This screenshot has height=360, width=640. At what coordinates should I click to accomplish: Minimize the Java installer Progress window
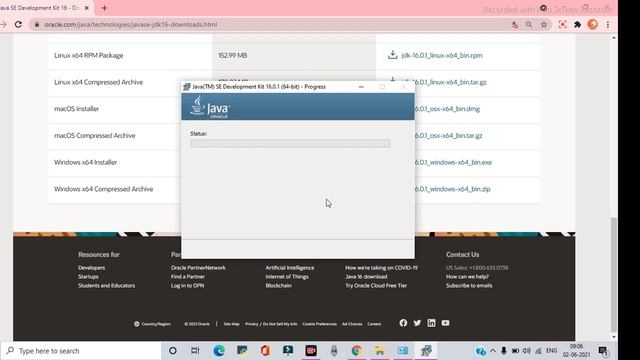361,87
